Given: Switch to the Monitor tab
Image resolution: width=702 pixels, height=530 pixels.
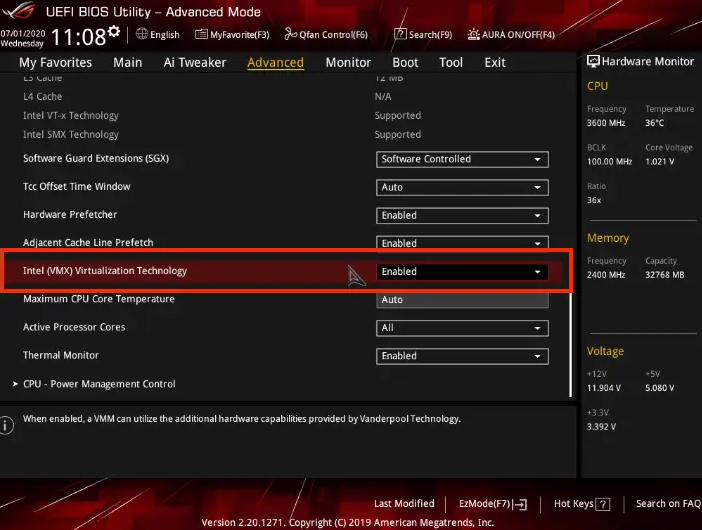Looking at the screenshot, I should click(x=348, y=63).
